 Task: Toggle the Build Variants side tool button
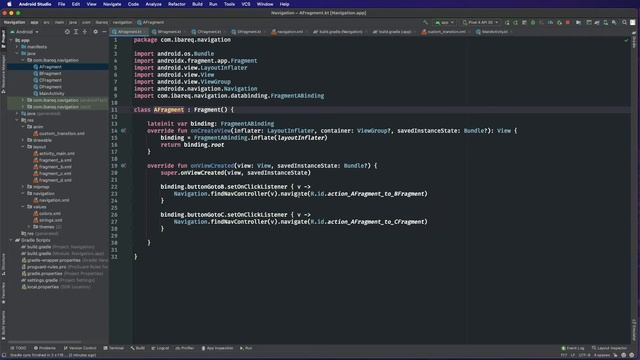click(3, 325)
